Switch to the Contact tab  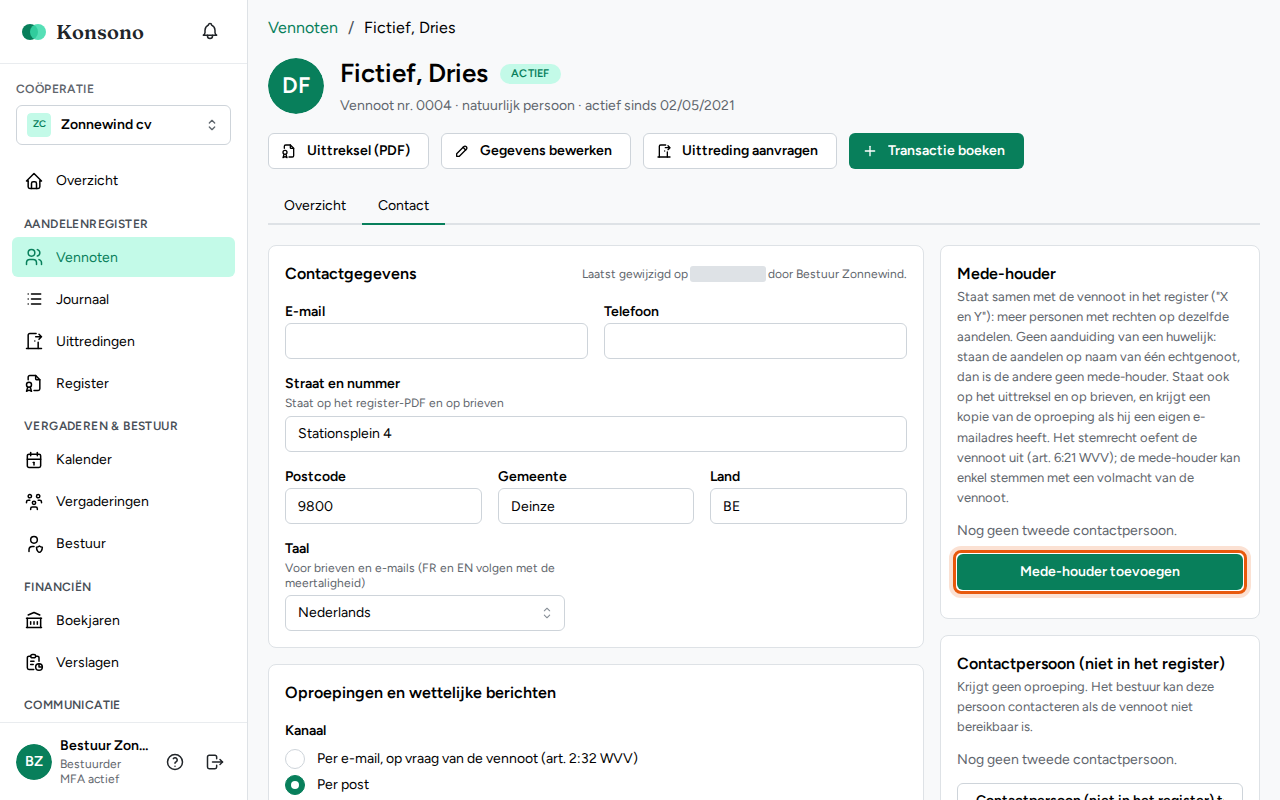pos(403,206)
